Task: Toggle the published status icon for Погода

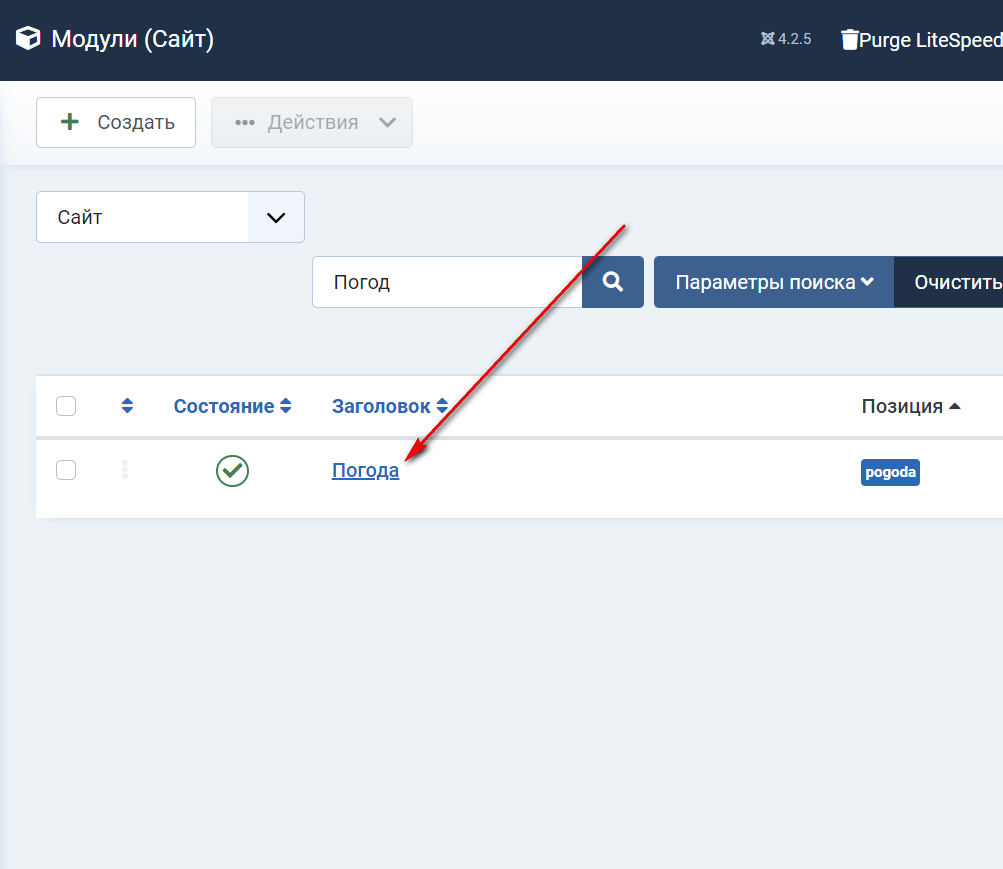Action: [232, 471]
